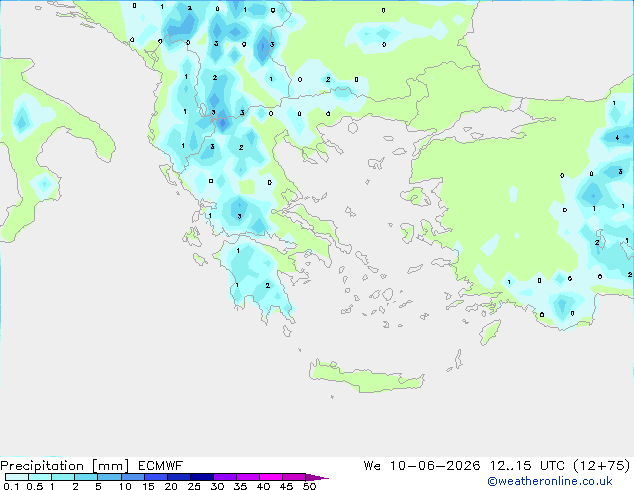Click the 15 legend scale label

148,486
